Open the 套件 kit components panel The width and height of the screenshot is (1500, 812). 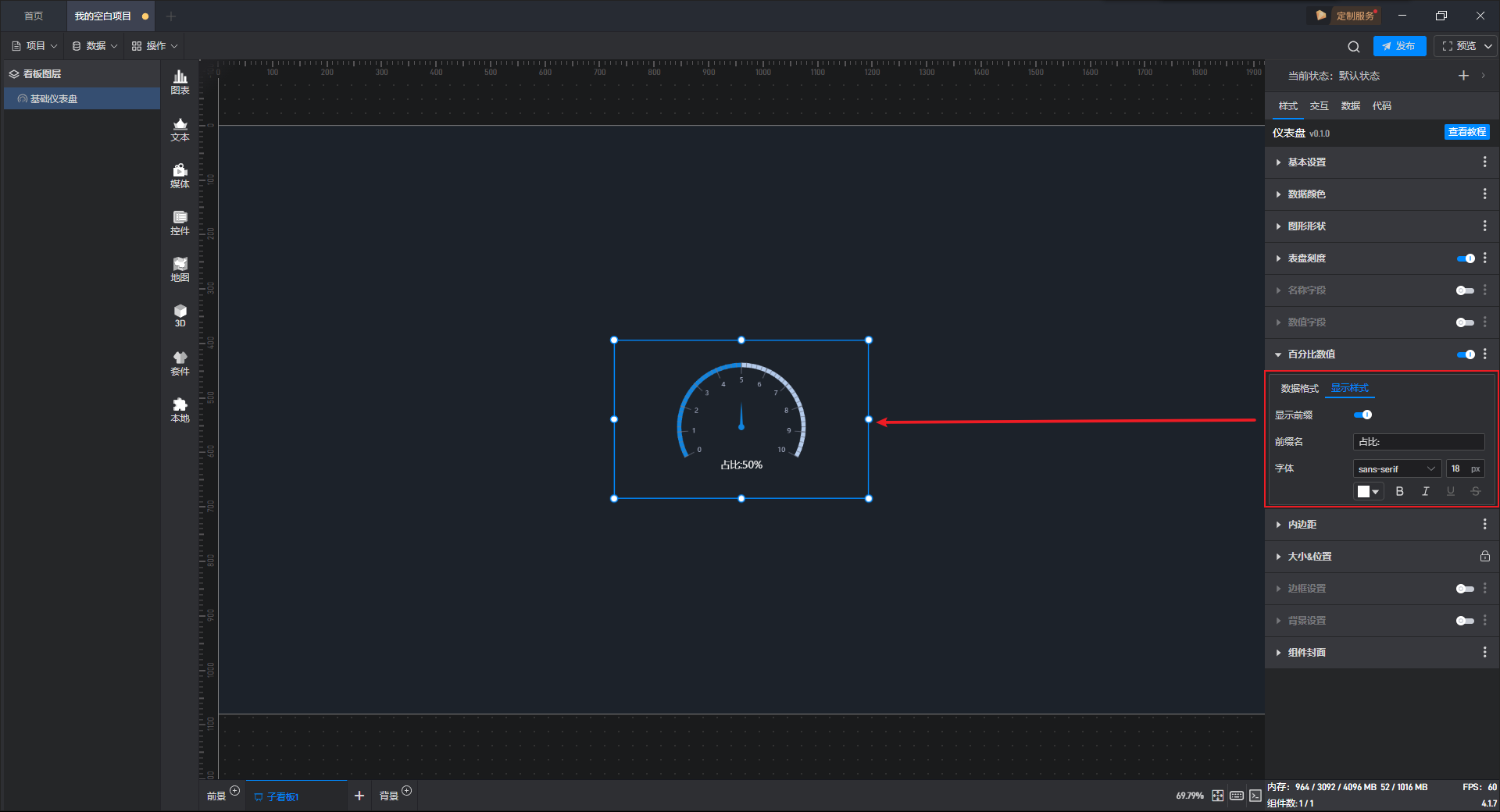point(180,363)
